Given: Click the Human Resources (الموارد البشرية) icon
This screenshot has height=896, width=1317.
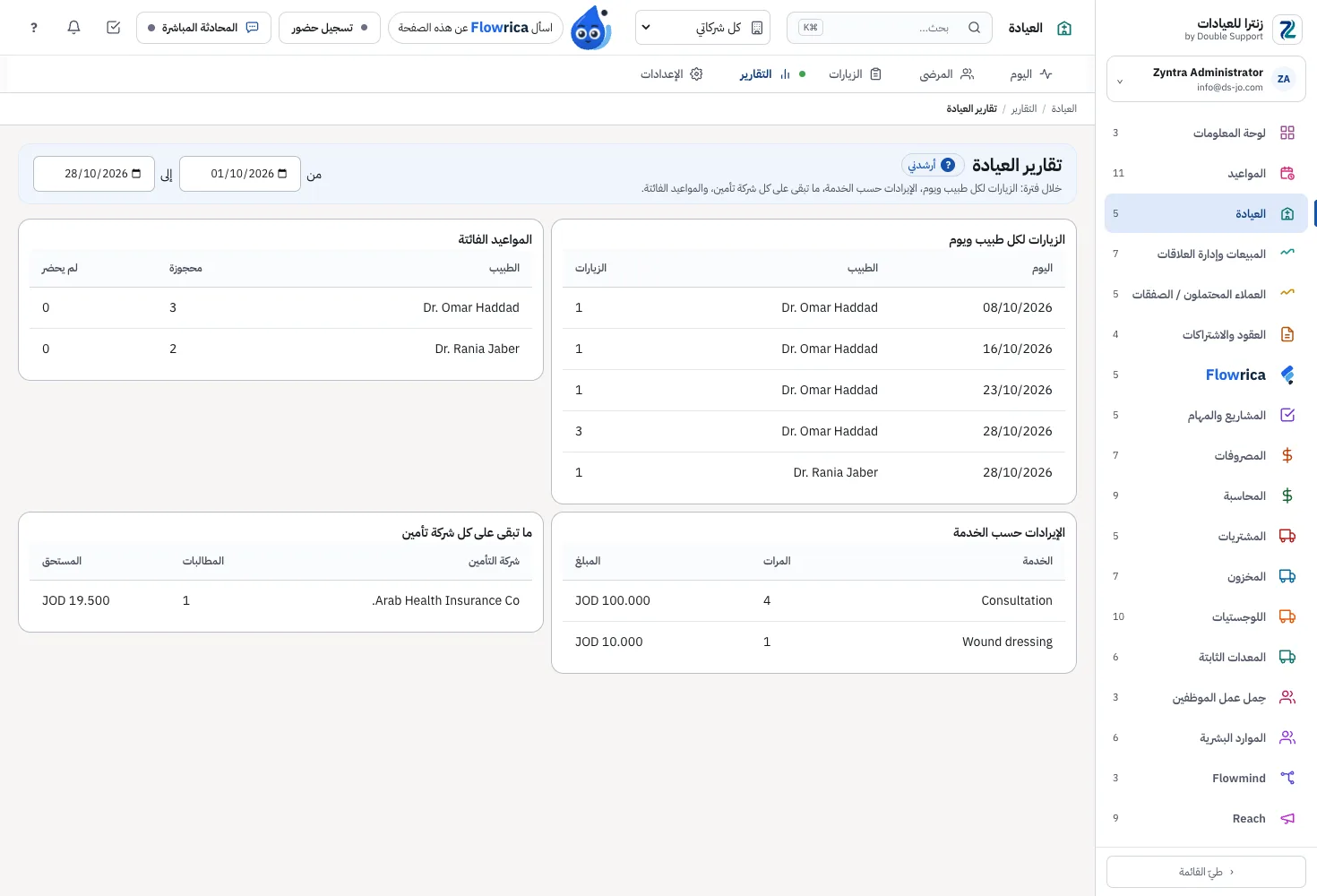Looking at the screenshot, I should (x=1287, y=737).
